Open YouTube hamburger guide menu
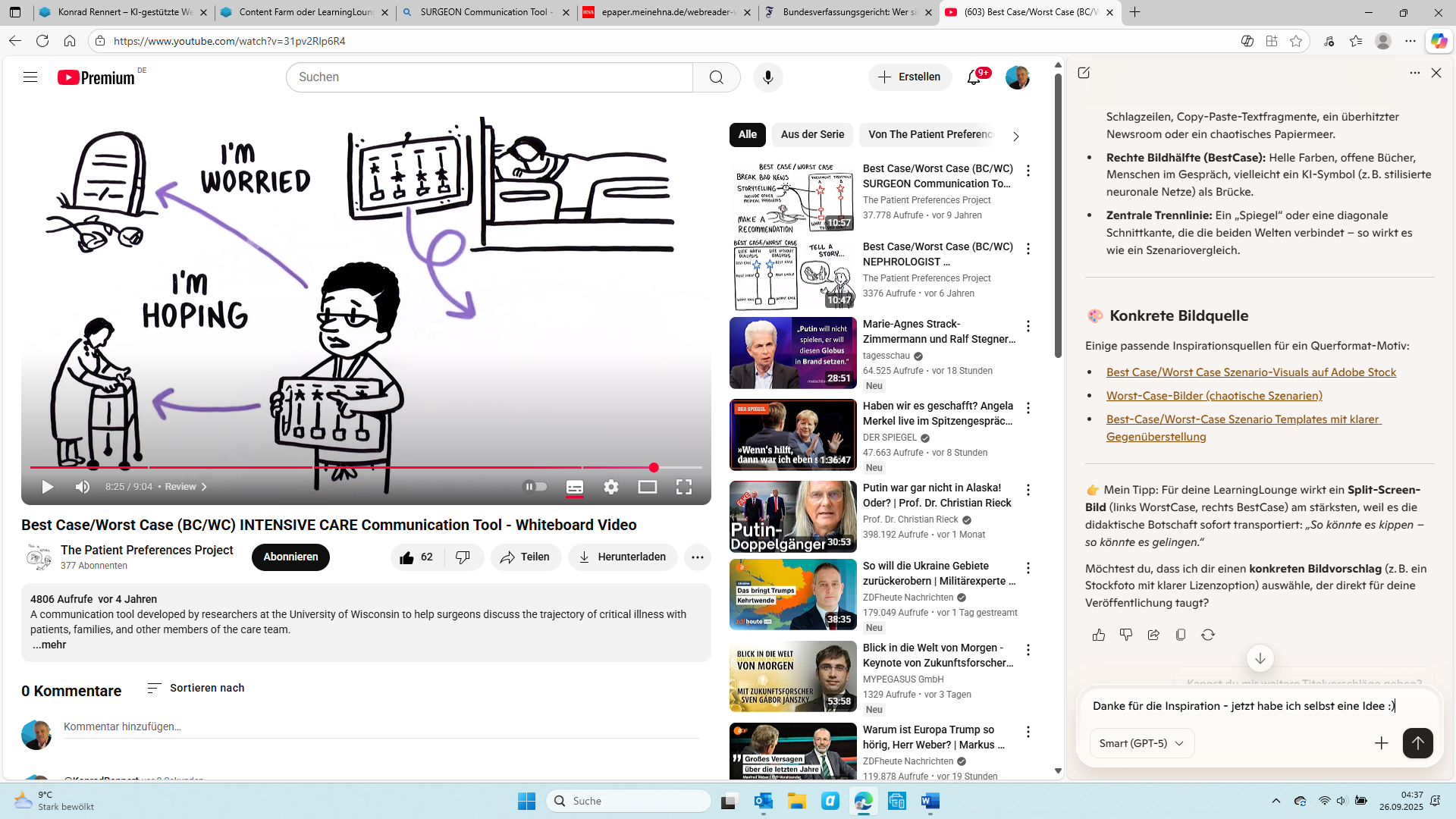 30,77
